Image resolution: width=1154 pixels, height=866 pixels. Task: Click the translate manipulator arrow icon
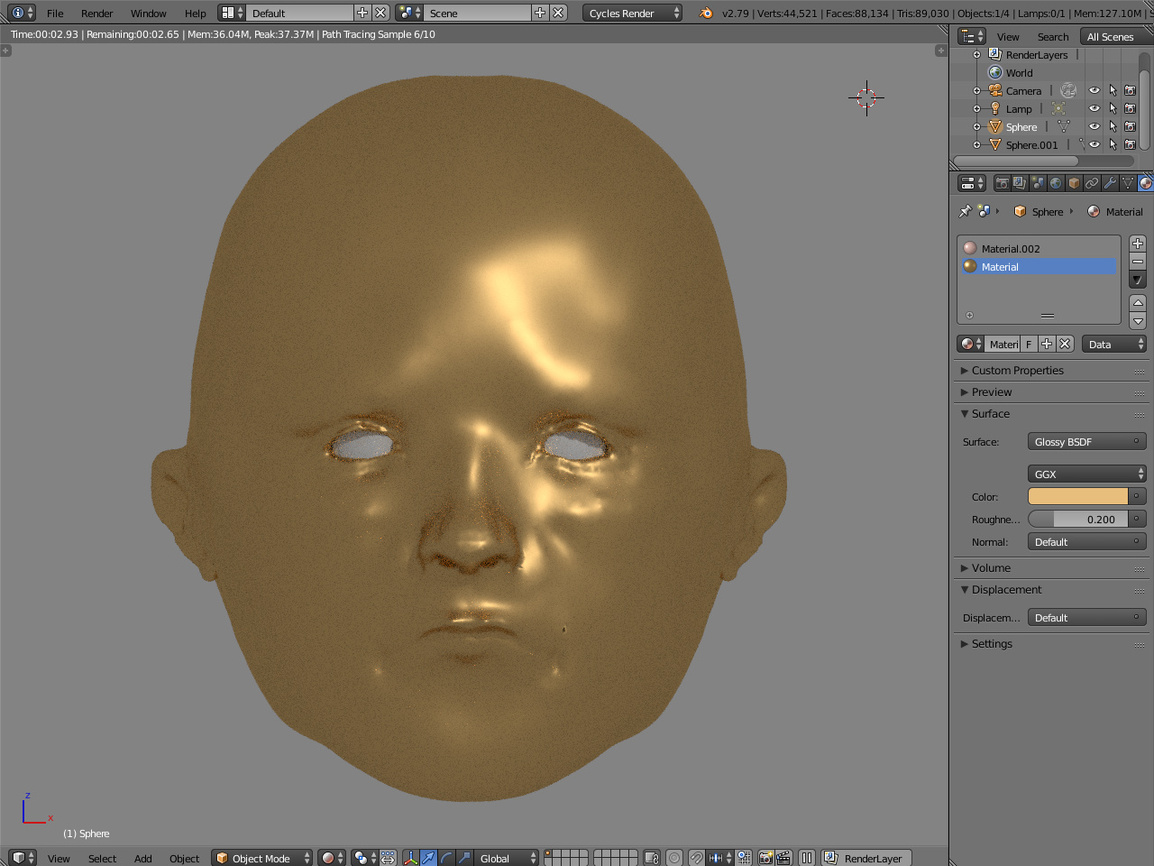coord(428,858)
